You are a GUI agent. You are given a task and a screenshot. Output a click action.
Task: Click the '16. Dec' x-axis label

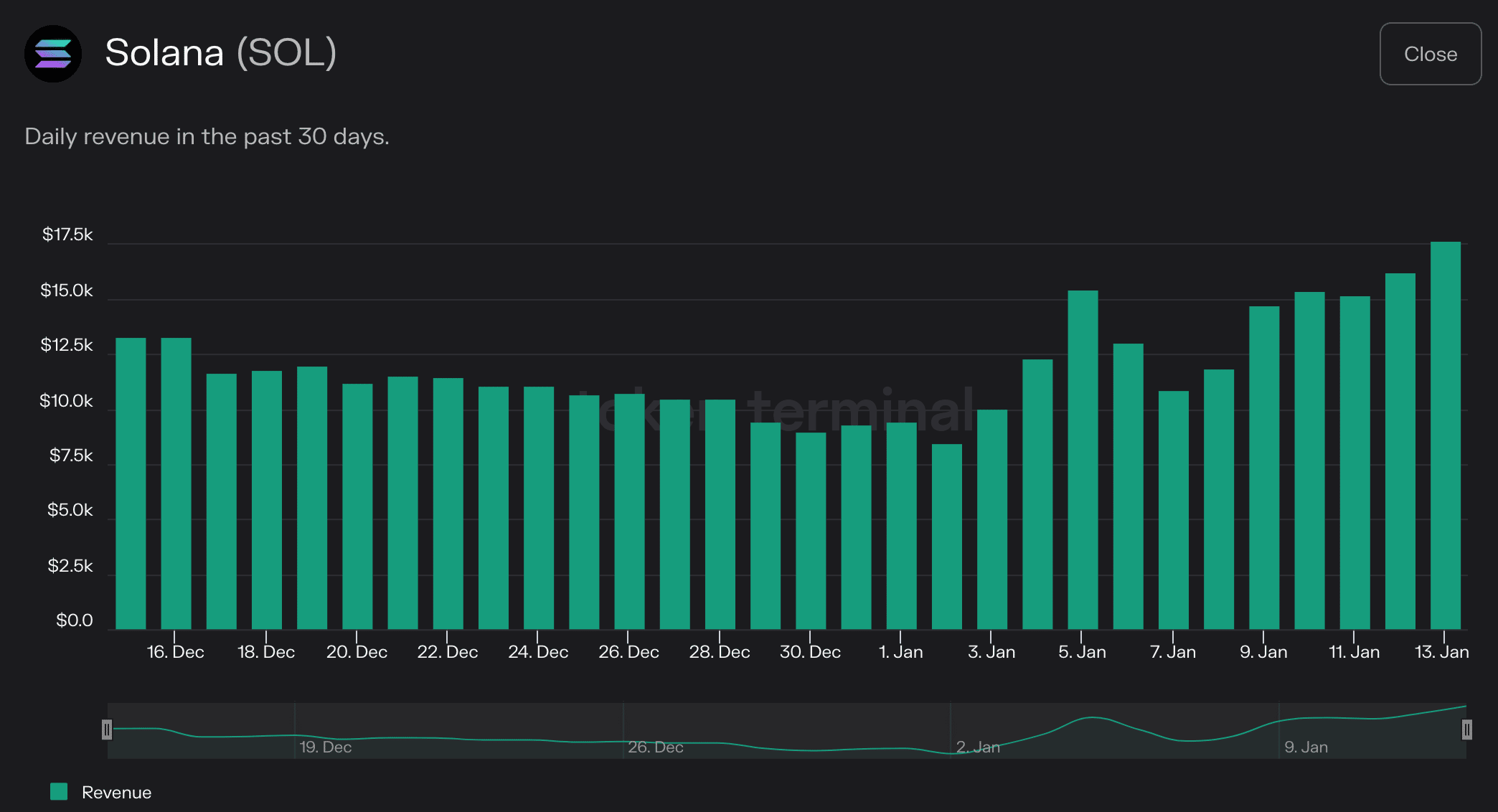(x=175, y=652)
